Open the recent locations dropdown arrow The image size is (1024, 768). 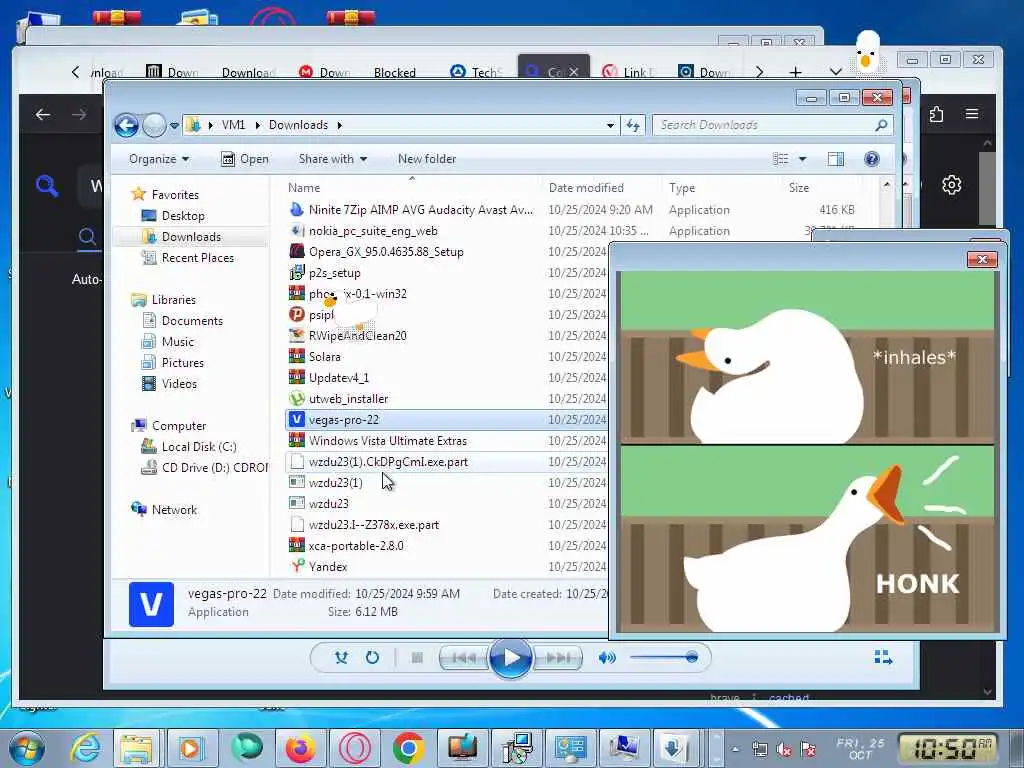(x=174, y=125)
